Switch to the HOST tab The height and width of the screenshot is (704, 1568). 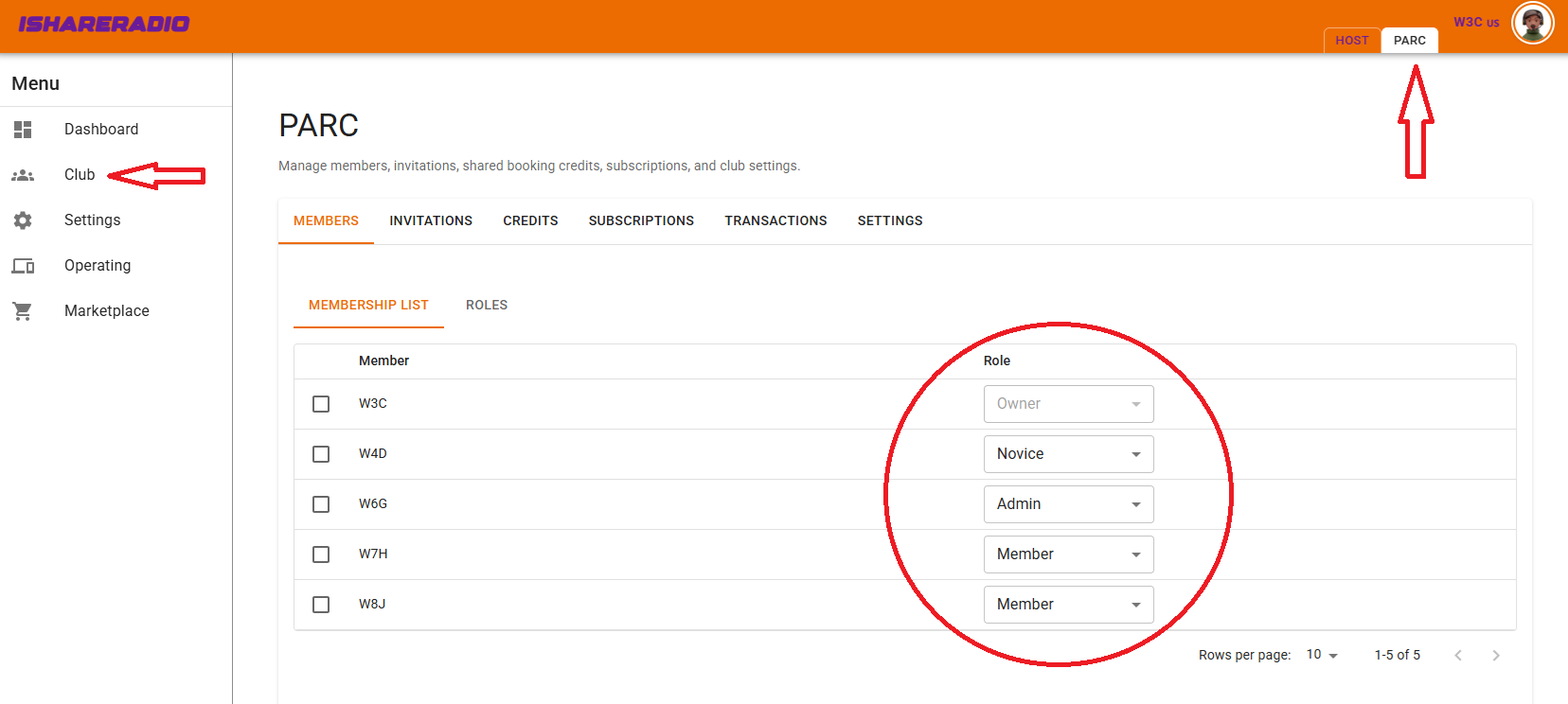pos(1352,41)
